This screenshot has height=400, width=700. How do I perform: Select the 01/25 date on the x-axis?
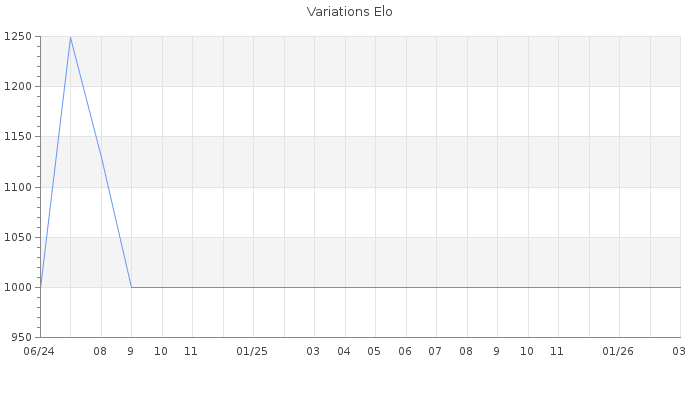pyautogui.click(x=253, y=351)
